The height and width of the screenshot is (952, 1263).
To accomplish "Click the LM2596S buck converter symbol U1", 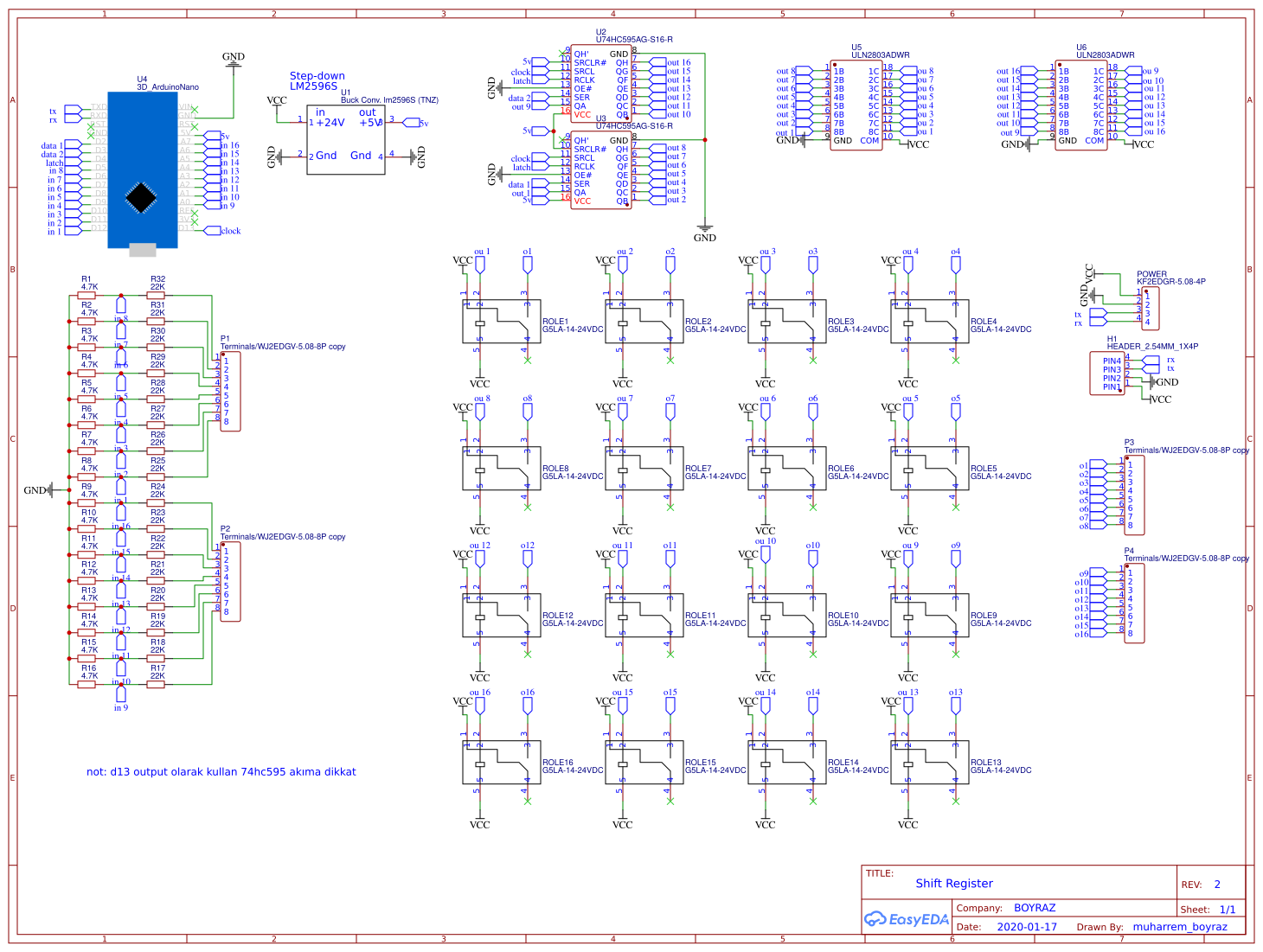I will click(345, 138).
